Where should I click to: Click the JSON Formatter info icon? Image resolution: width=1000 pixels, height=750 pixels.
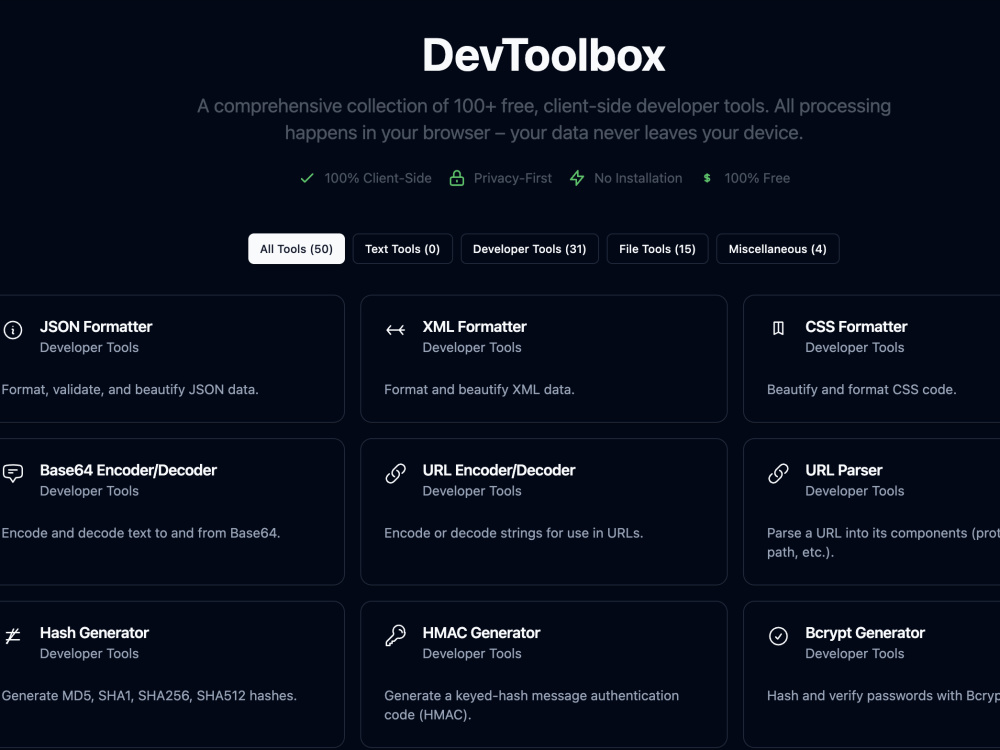[13, 330]
